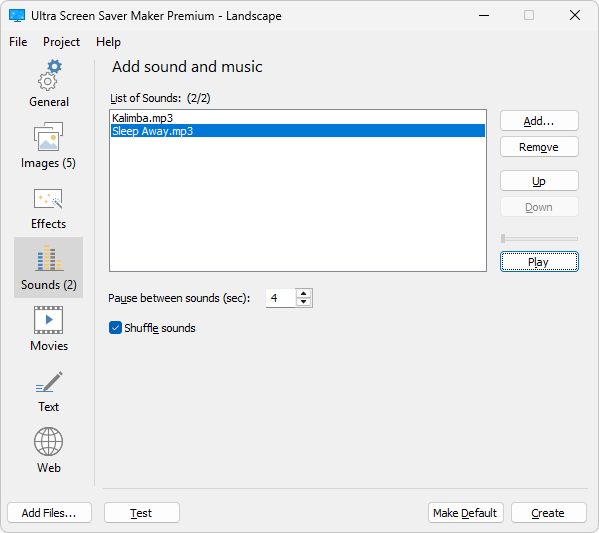Image resolution: width=599 pixels, height=533 pixels.
Task: Open the General settings gear icon
Action: (49, 75)
